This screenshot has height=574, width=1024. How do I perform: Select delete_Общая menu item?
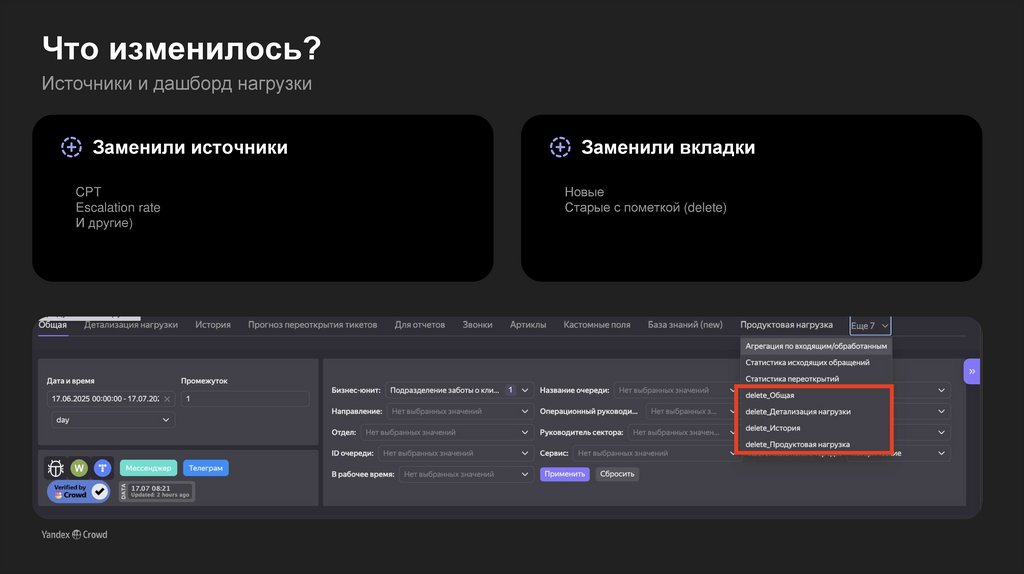[816, 395]
